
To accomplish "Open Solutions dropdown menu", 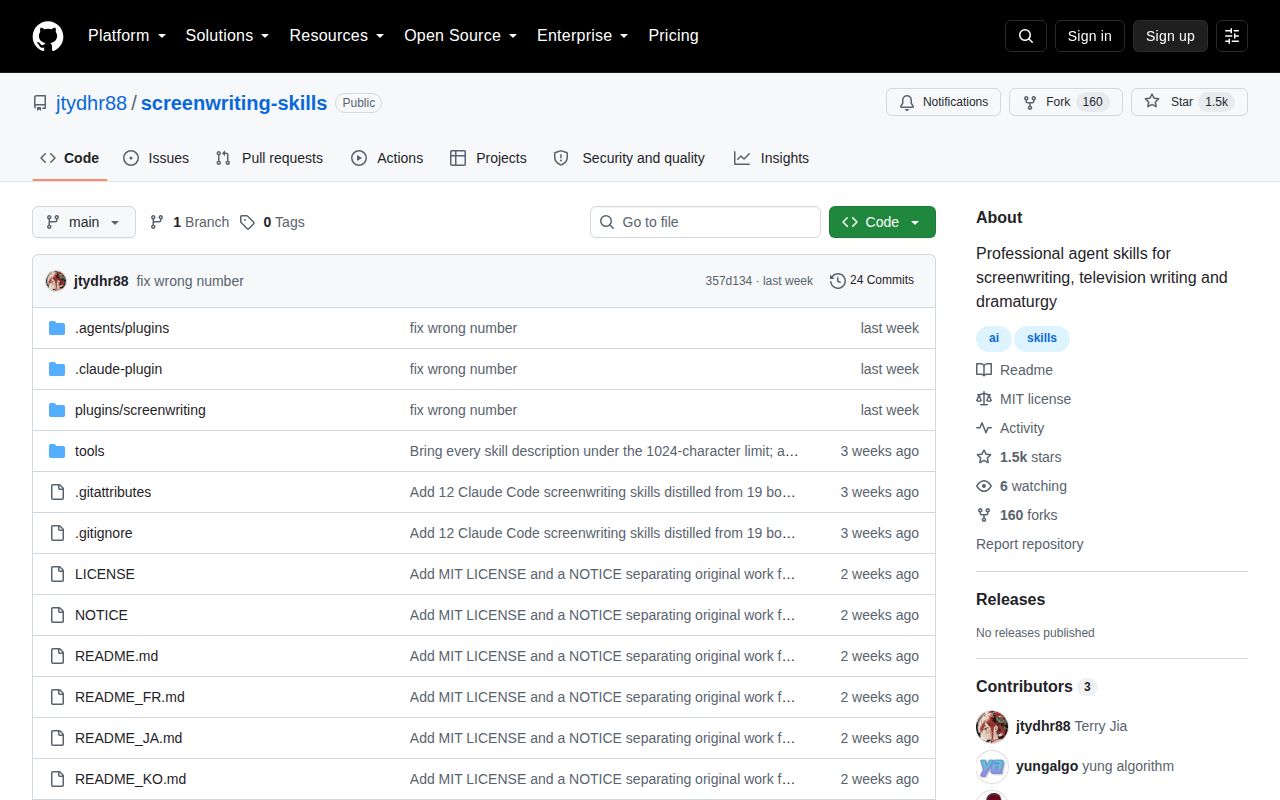I will pyautogui.click(x=227, y=36).
